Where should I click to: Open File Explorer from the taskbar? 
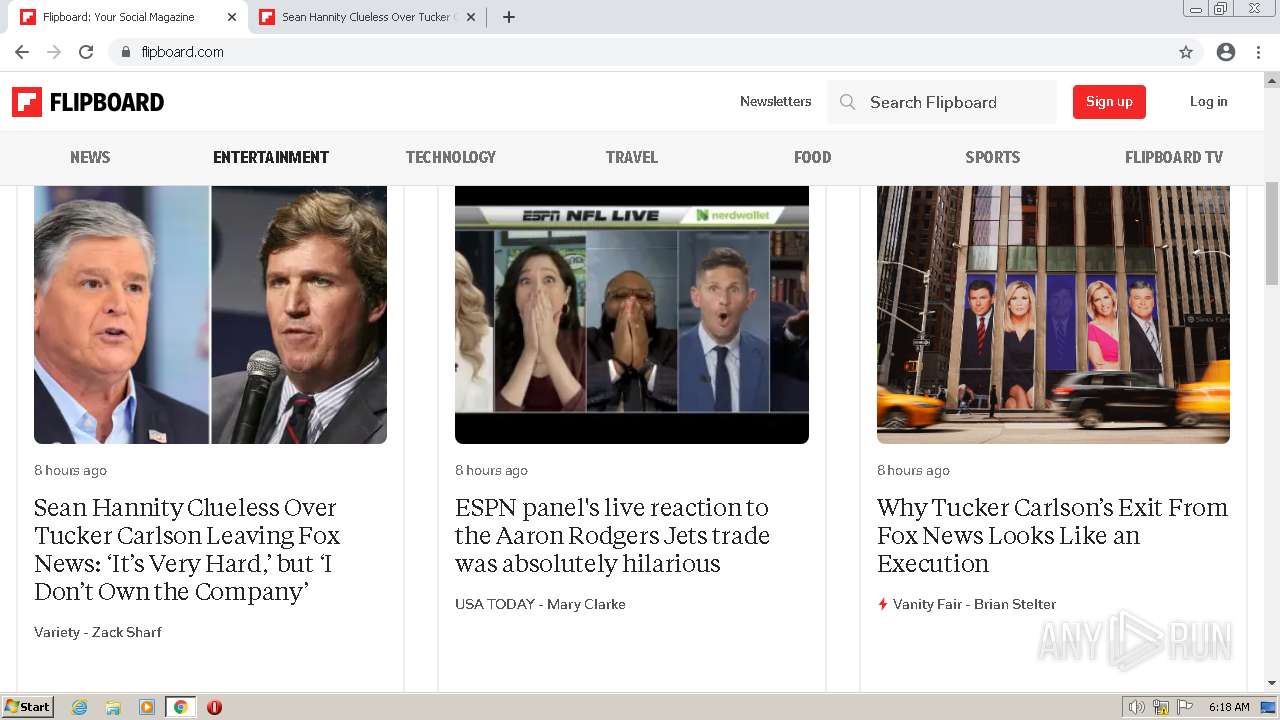pyautogui.click(x=113, y=707)
